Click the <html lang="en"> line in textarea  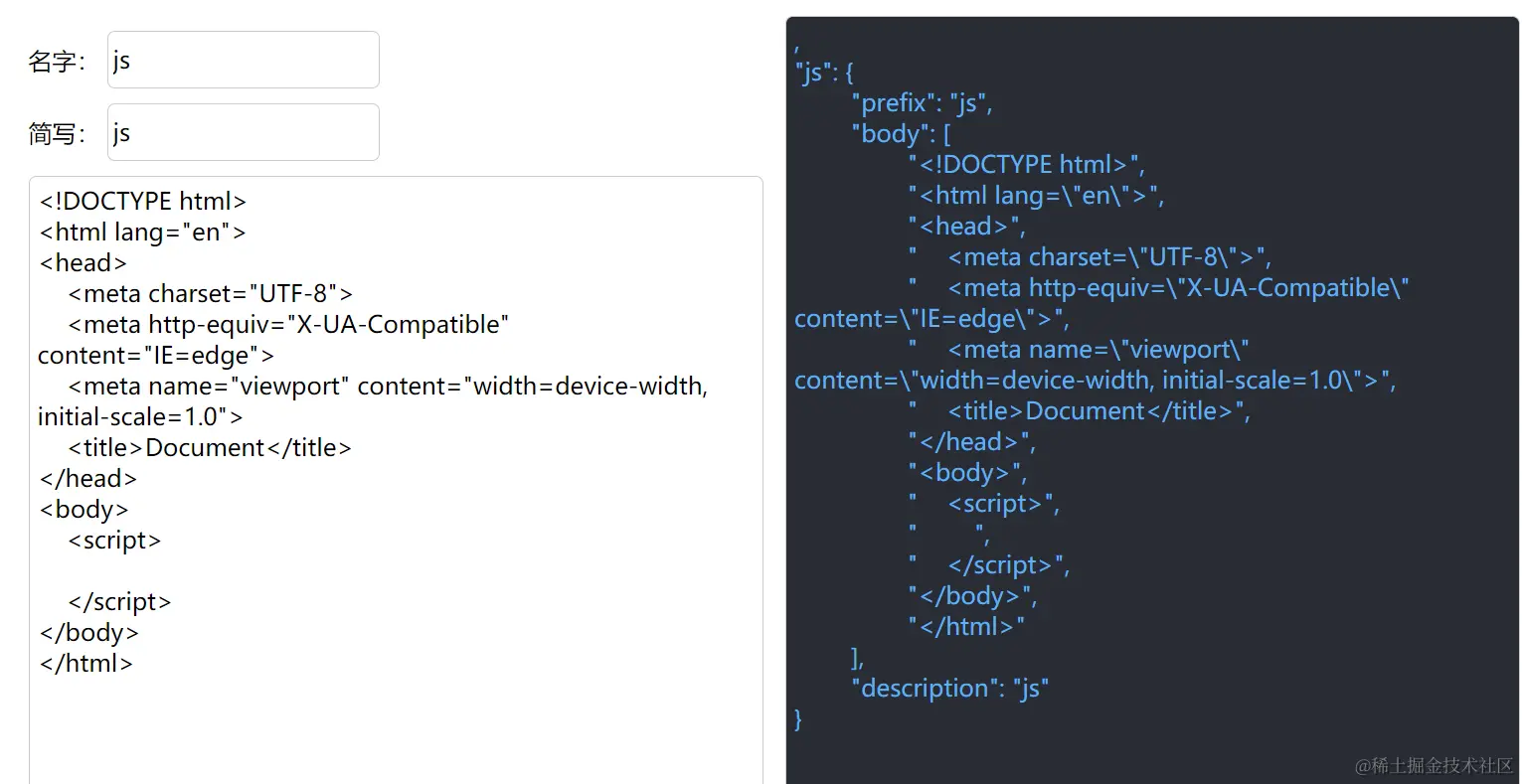tap(142, 233)
